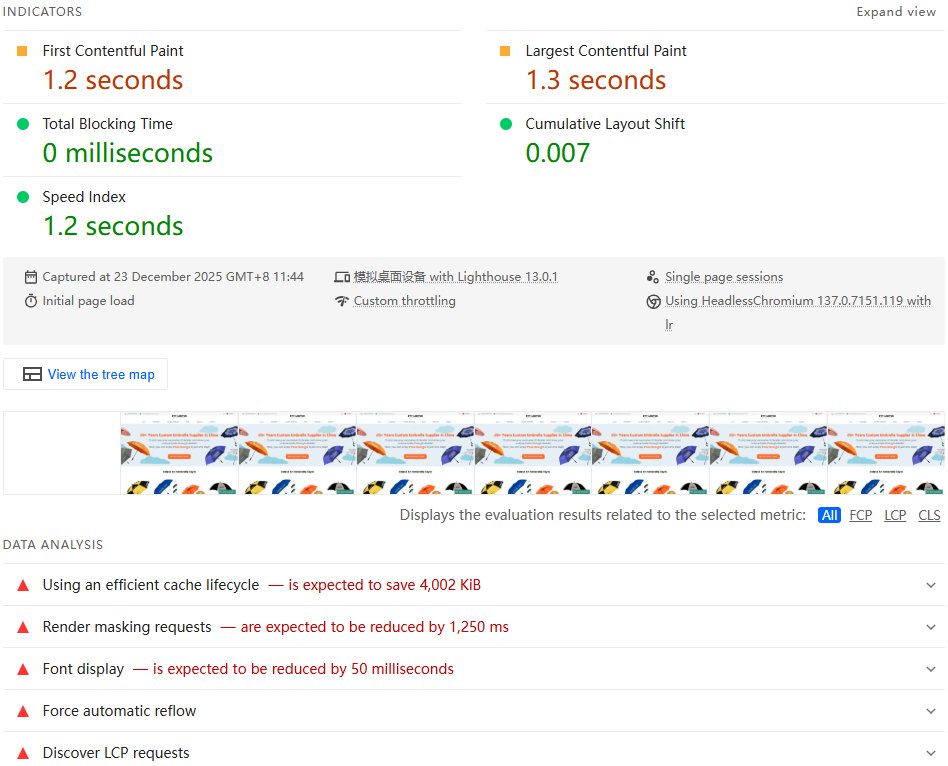
Task: Select the FCP metric filter
Action: tap(860, 515)
